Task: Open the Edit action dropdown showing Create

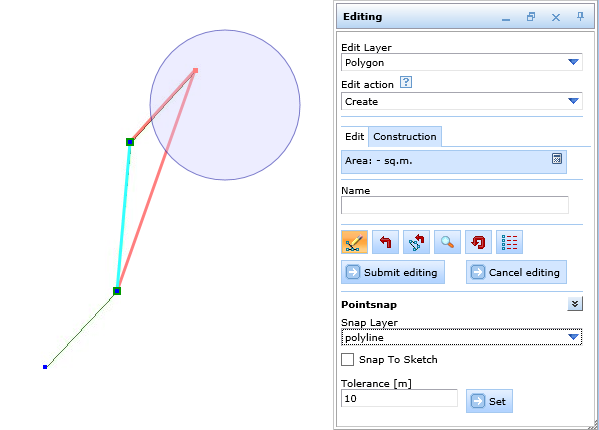Action: [x=461, y=101]
